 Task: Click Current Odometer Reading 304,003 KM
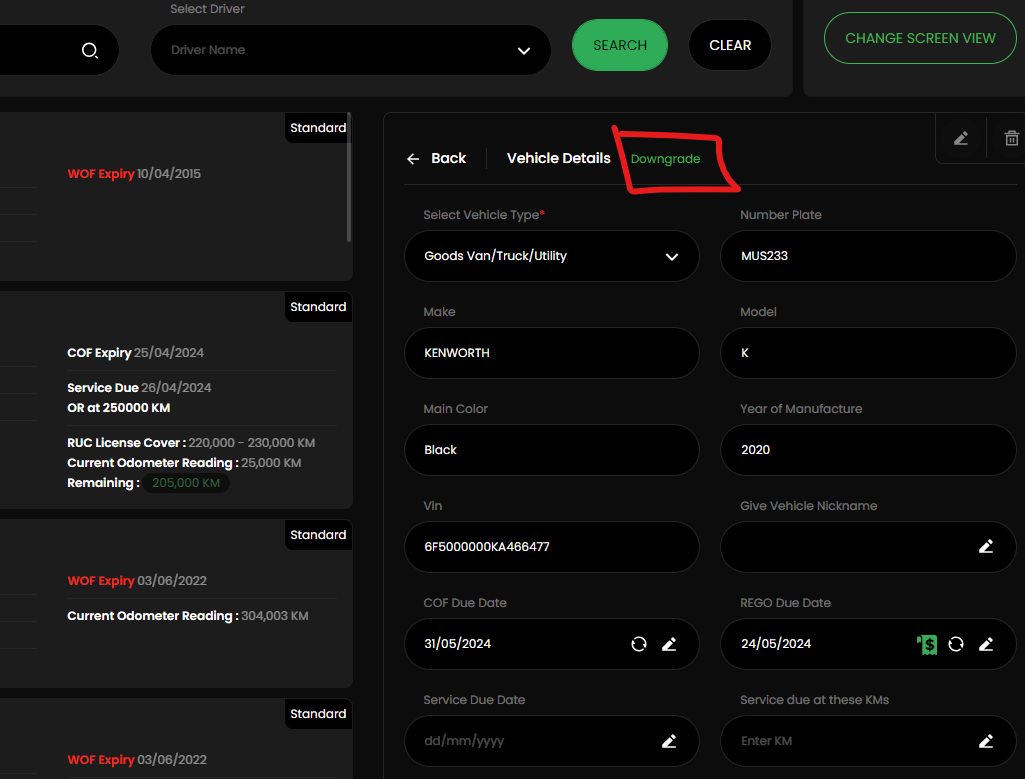(x=188, y=616)
